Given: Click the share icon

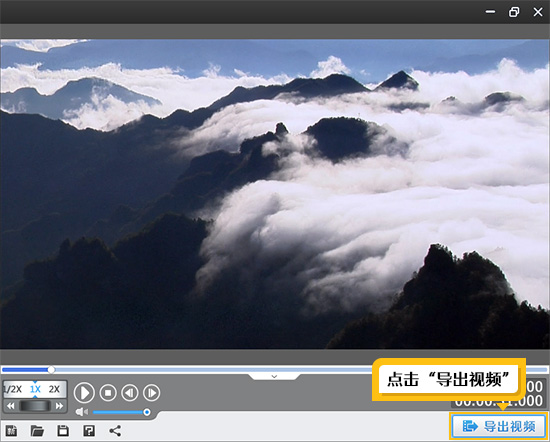Looking at the screenshot, I should 115,430.
